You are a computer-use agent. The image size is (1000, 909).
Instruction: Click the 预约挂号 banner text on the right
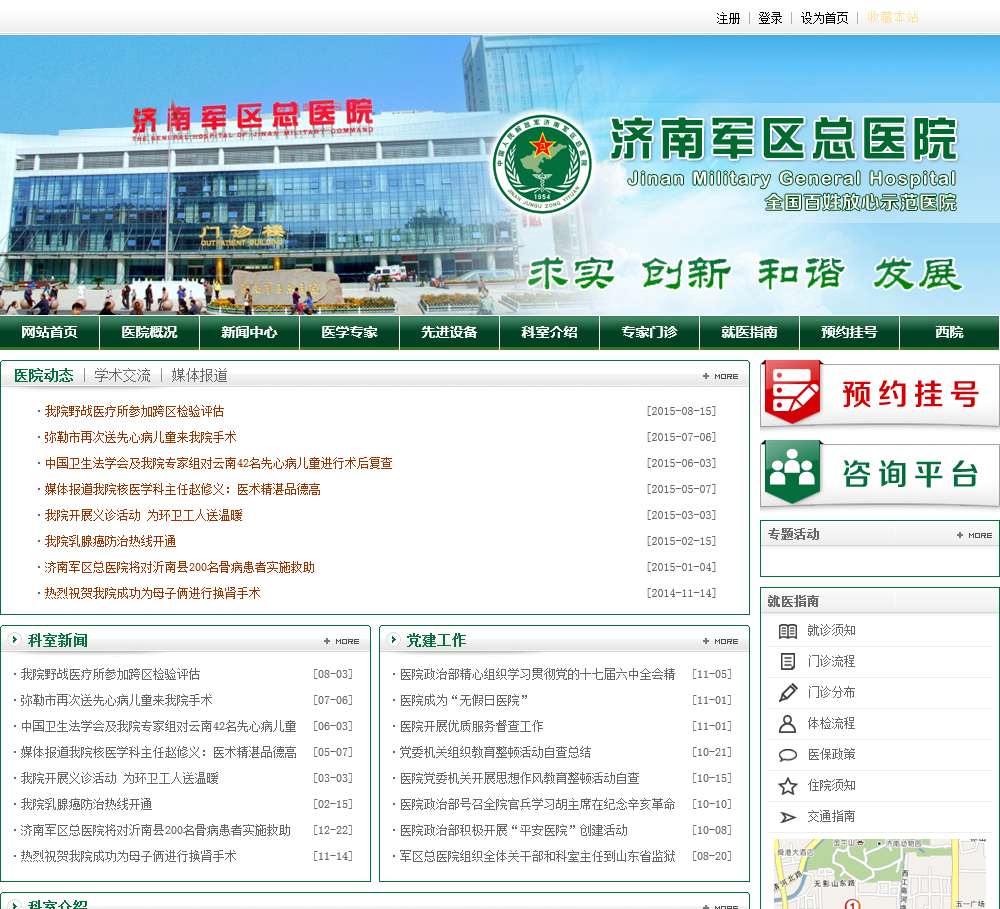911,394
